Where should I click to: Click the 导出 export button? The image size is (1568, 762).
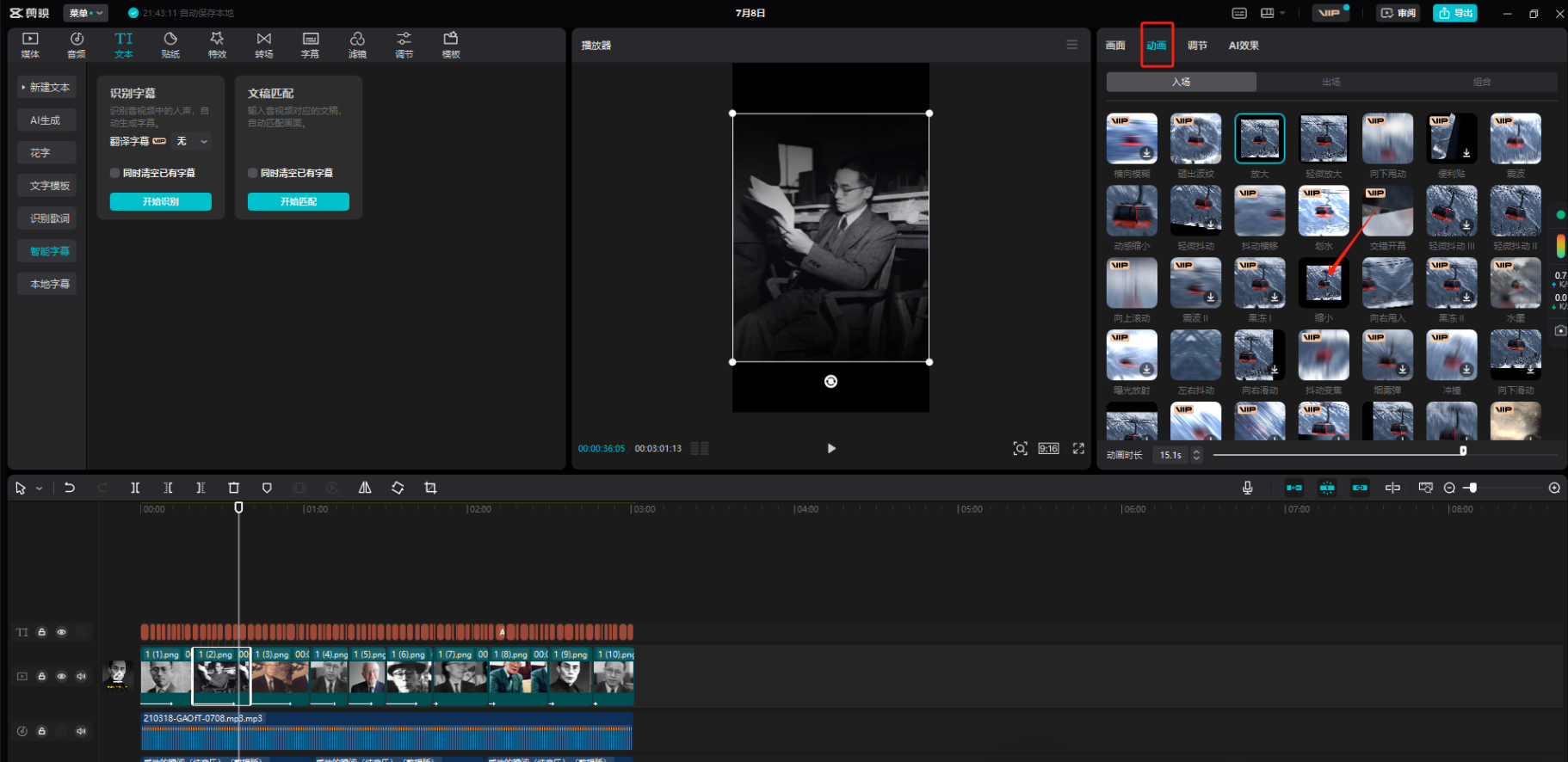(1454, 13)
